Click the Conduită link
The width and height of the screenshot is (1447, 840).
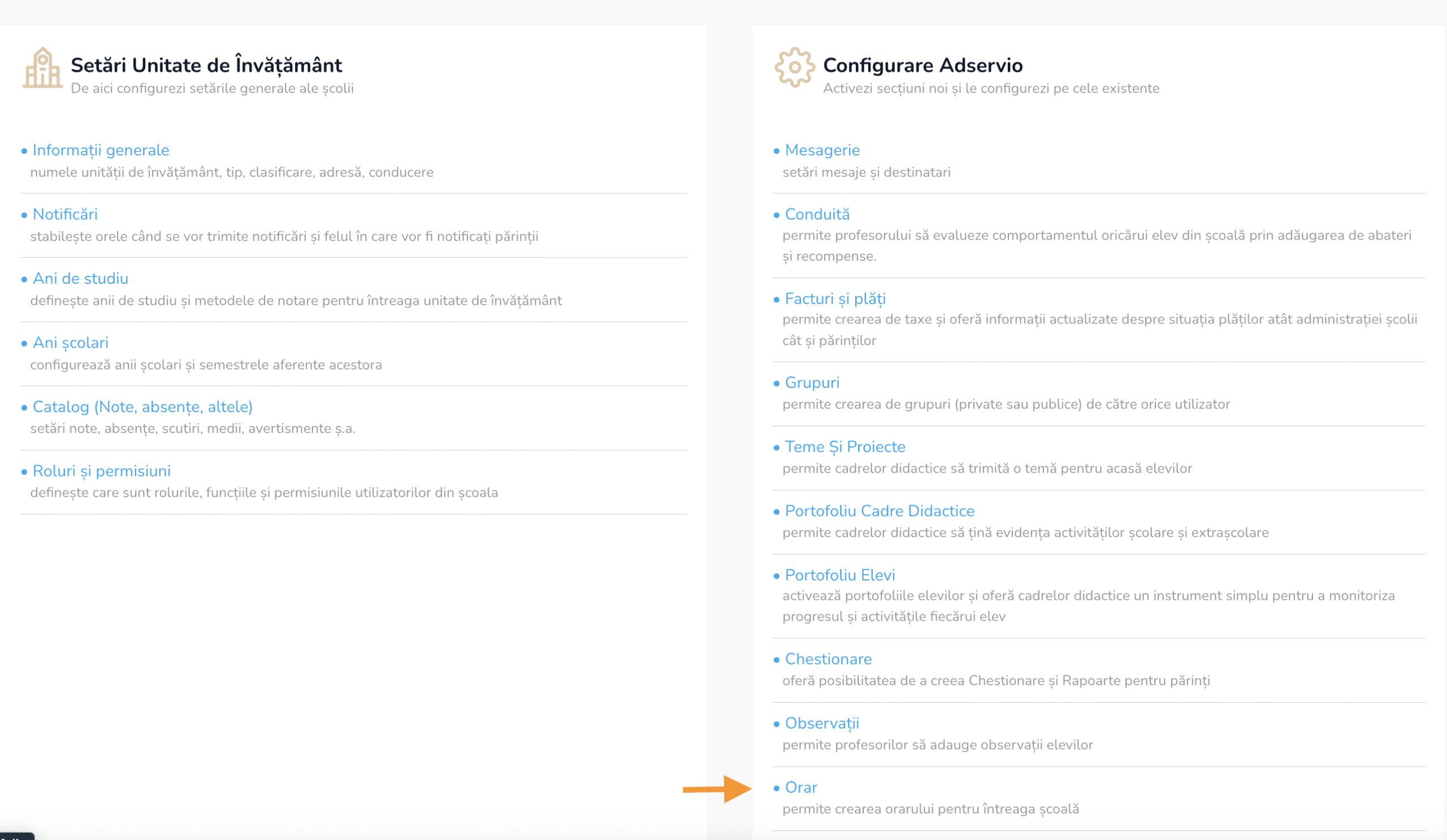point(817,215)
